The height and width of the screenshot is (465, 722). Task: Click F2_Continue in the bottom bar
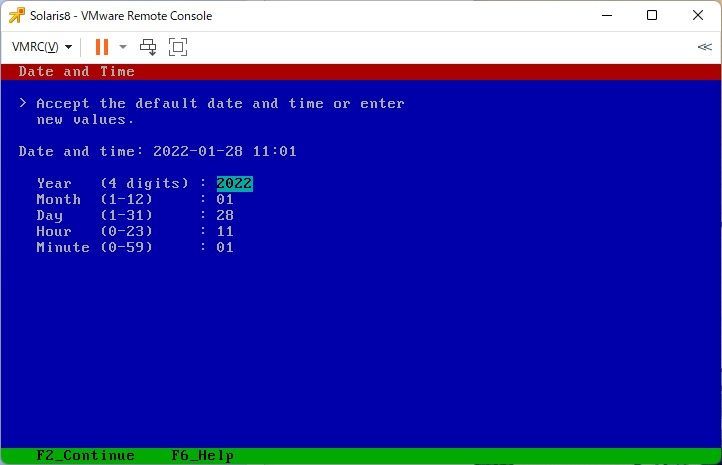[86, 455]
